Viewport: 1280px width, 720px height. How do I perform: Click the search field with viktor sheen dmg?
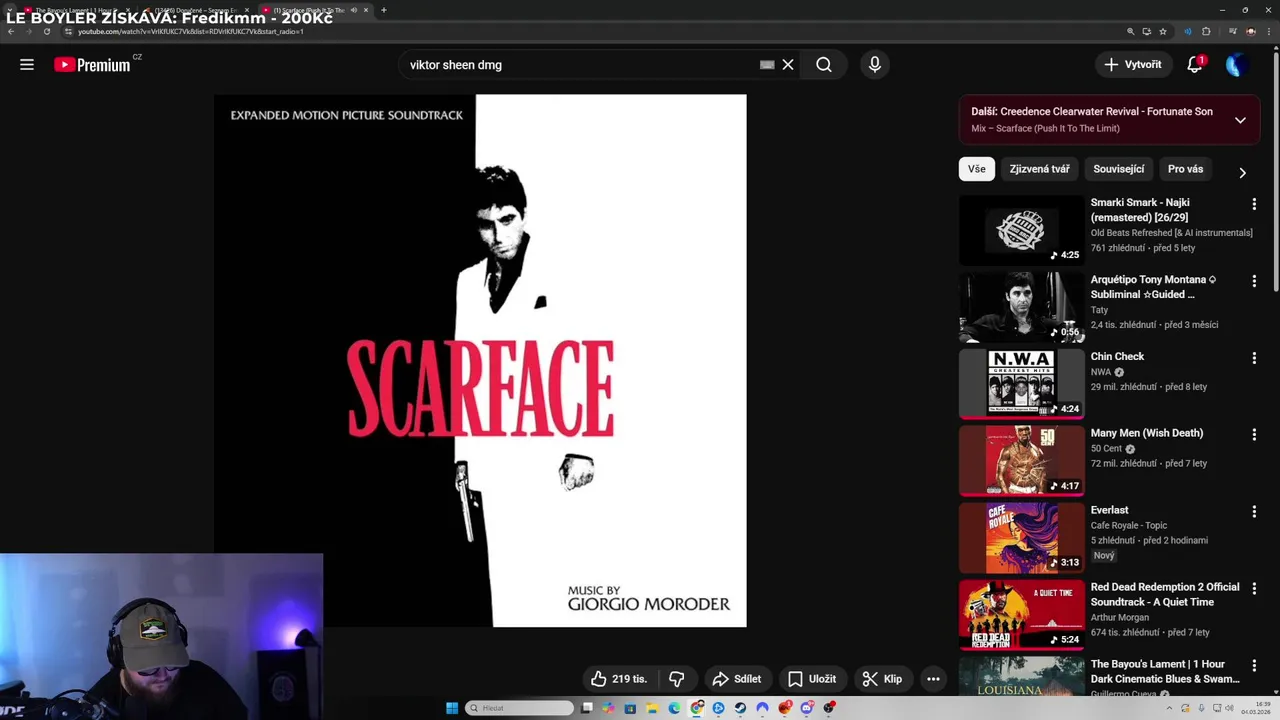(580, 64)
